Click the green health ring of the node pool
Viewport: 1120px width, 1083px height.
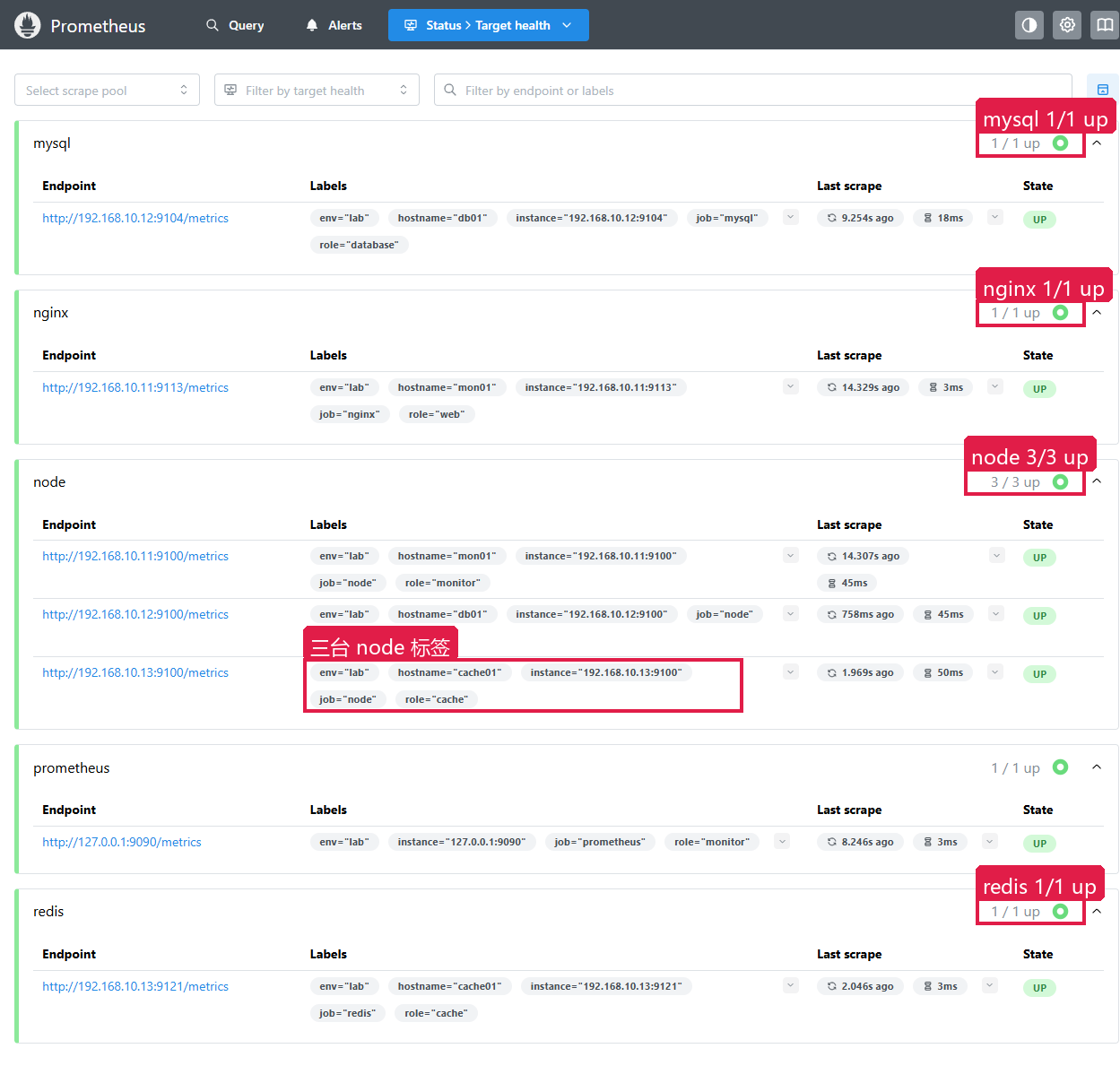click(x=1061, y=482)
